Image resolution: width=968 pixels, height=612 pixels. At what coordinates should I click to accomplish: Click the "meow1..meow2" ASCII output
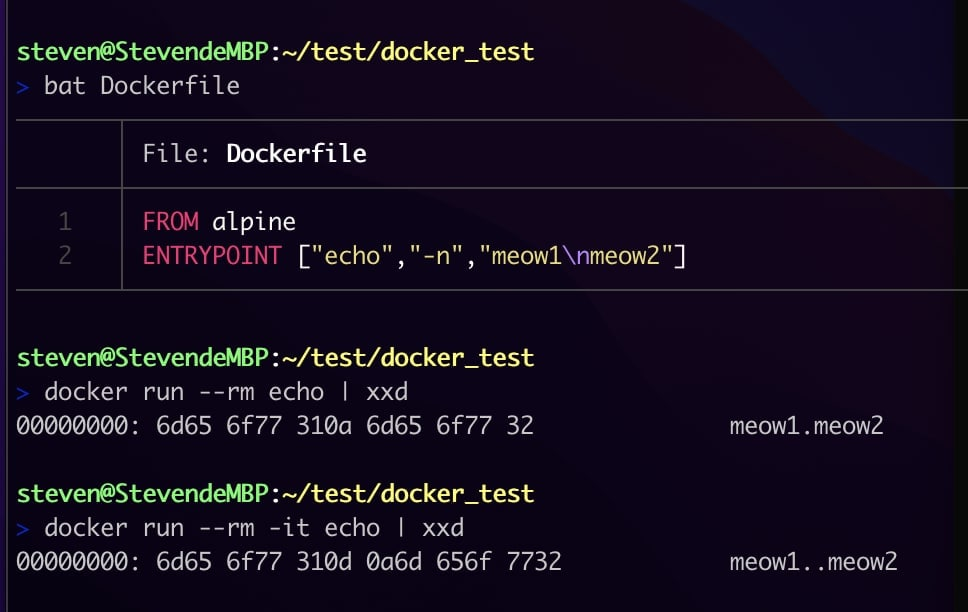pos(813,562)
